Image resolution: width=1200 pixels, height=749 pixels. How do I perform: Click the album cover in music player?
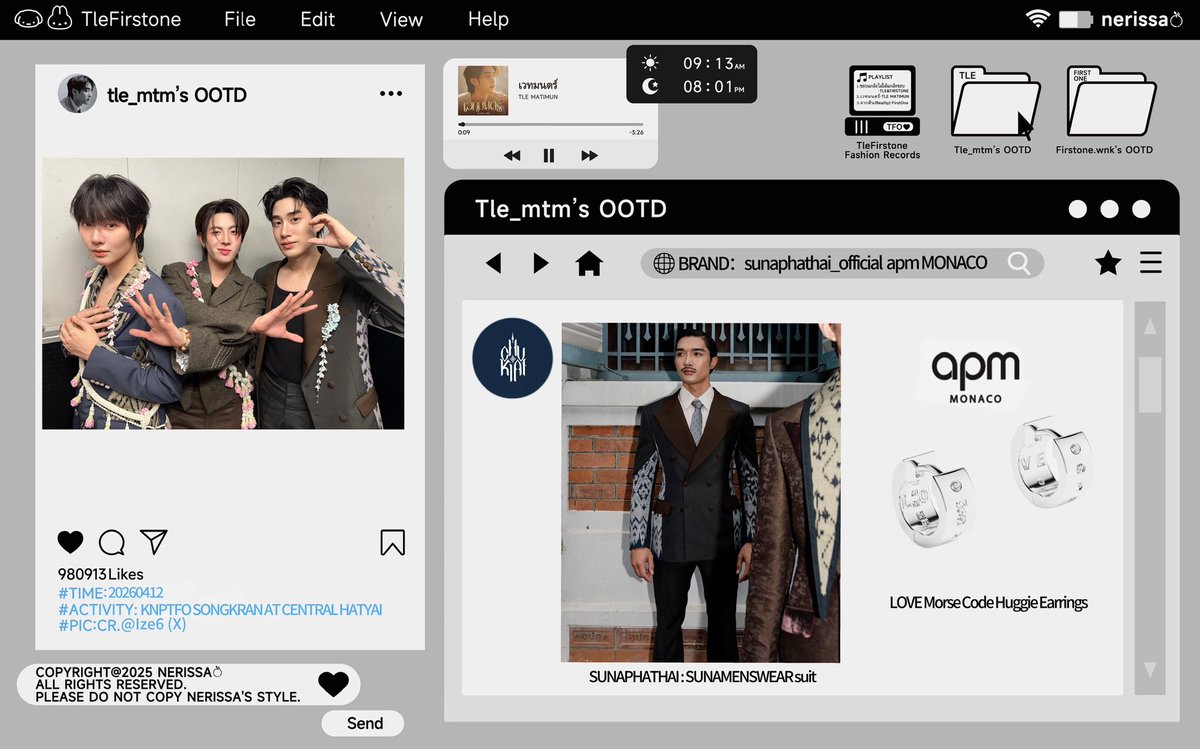click(483, 90)
